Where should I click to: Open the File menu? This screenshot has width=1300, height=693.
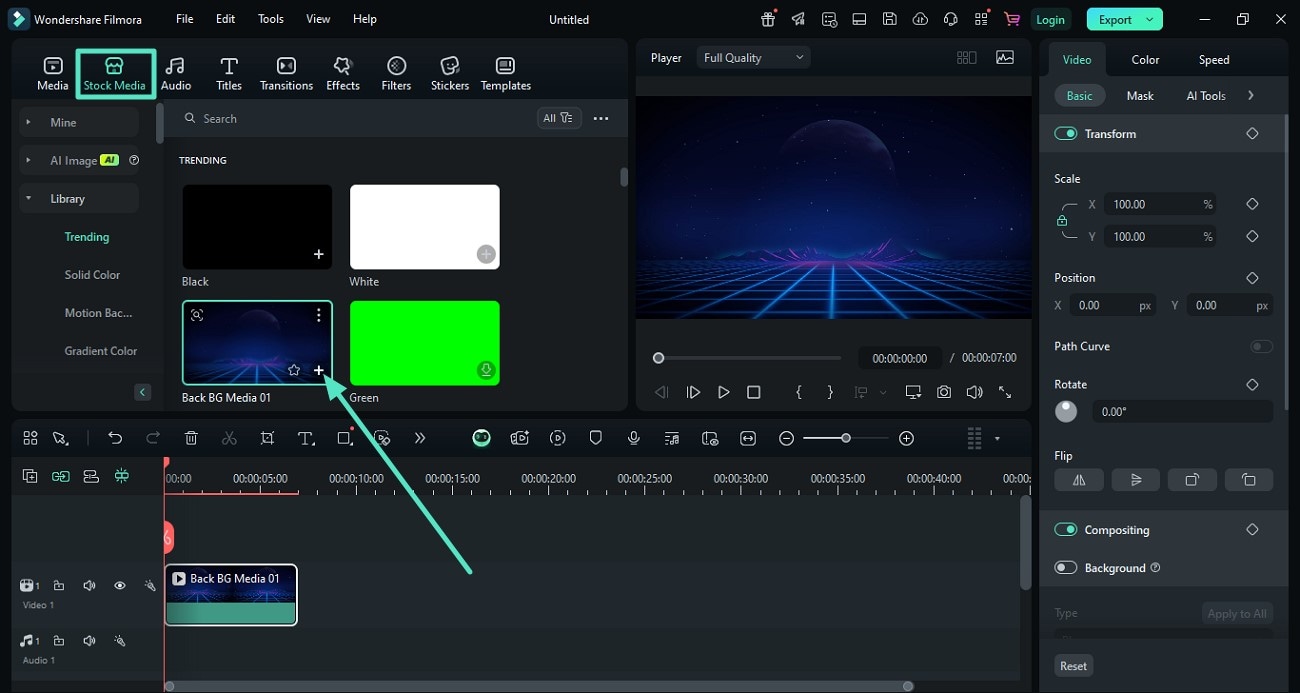(x=185, y=19)
